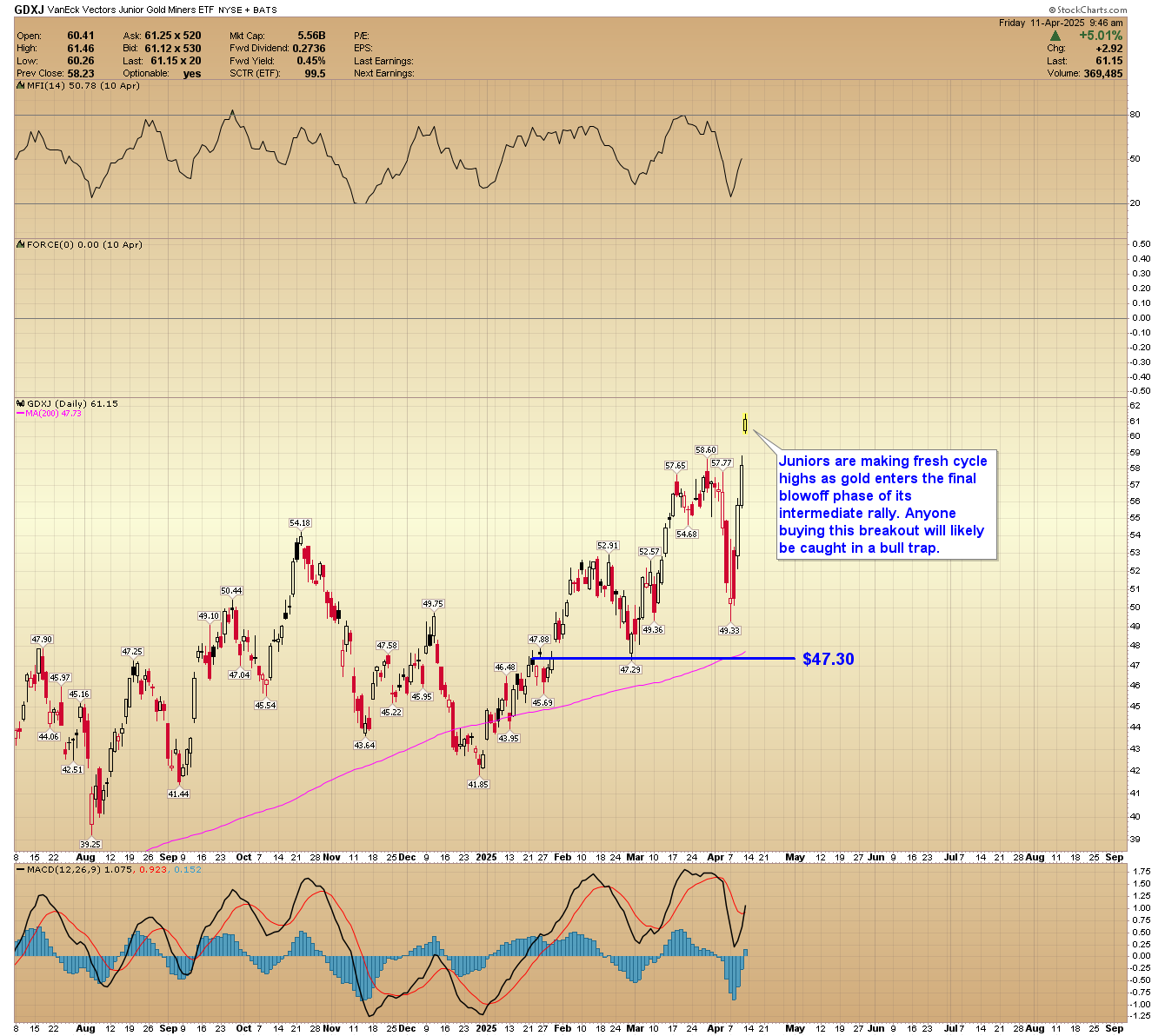Click the MFI(14) indicator legend icon
This screenshot has height=1036, width=1165.
(x=21, y=86)
